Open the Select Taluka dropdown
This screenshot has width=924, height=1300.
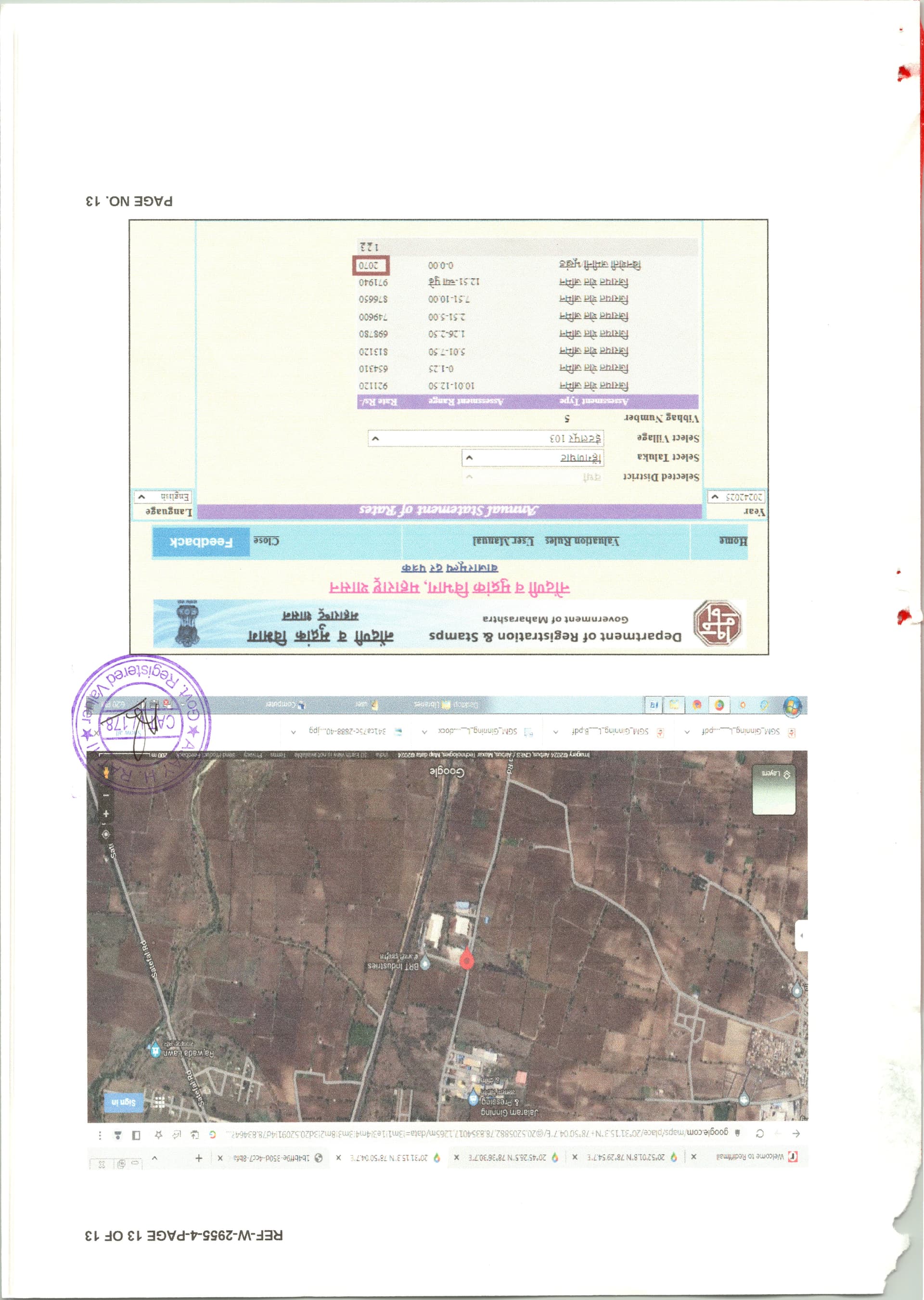[533, 458]
